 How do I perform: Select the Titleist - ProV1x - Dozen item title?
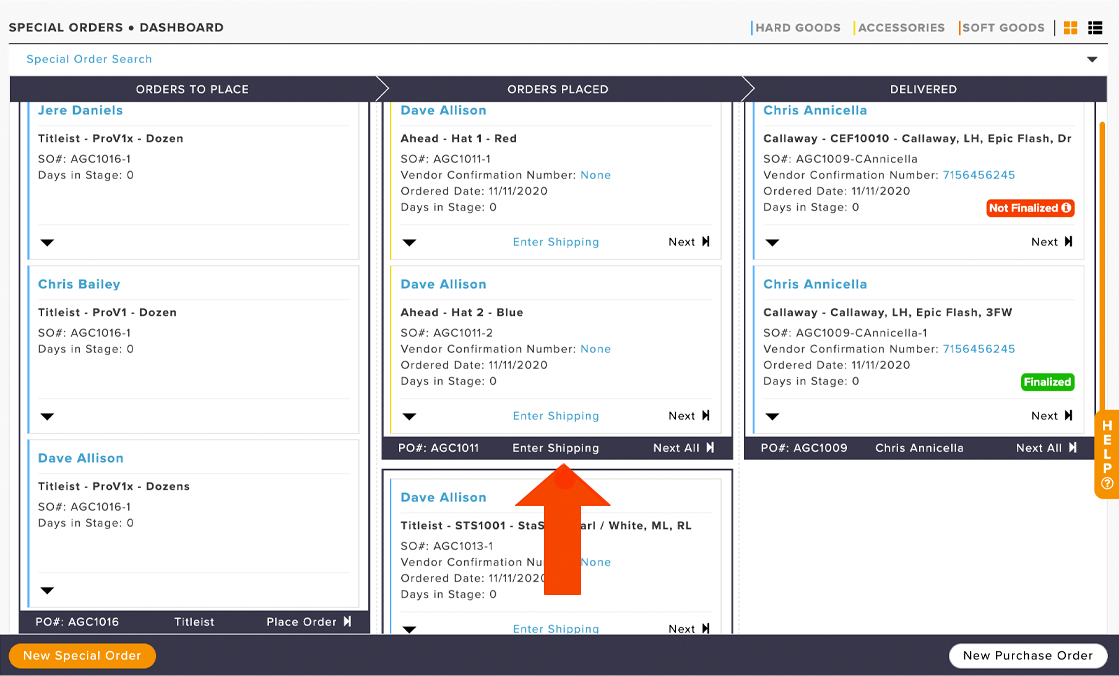111,138
